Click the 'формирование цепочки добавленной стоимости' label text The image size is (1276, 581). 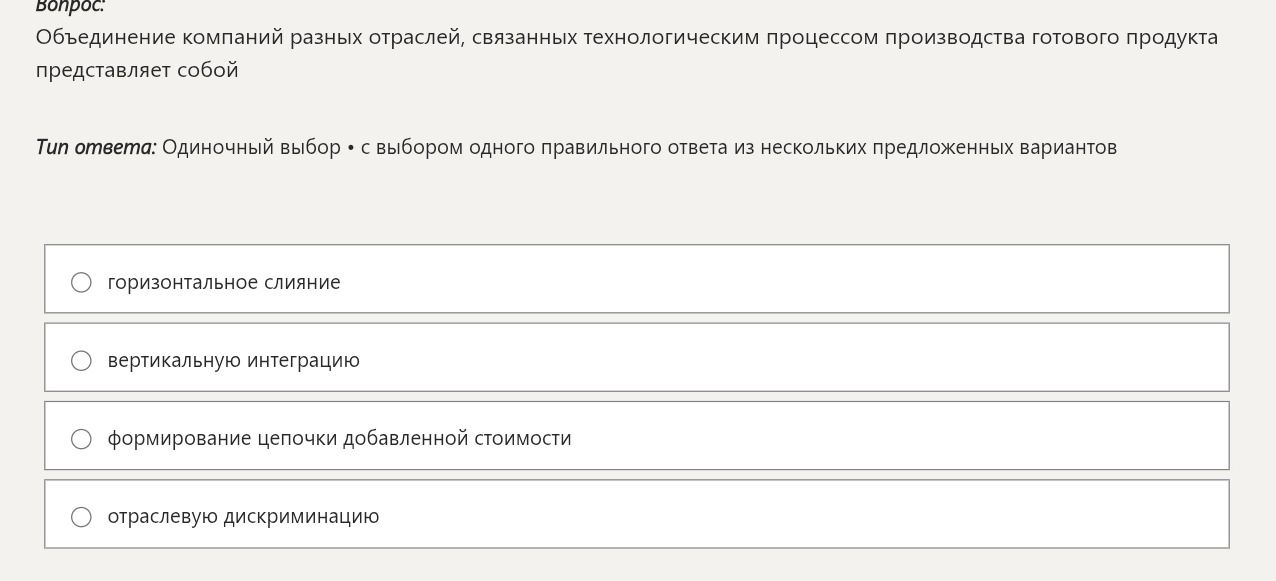pos(339,439)
